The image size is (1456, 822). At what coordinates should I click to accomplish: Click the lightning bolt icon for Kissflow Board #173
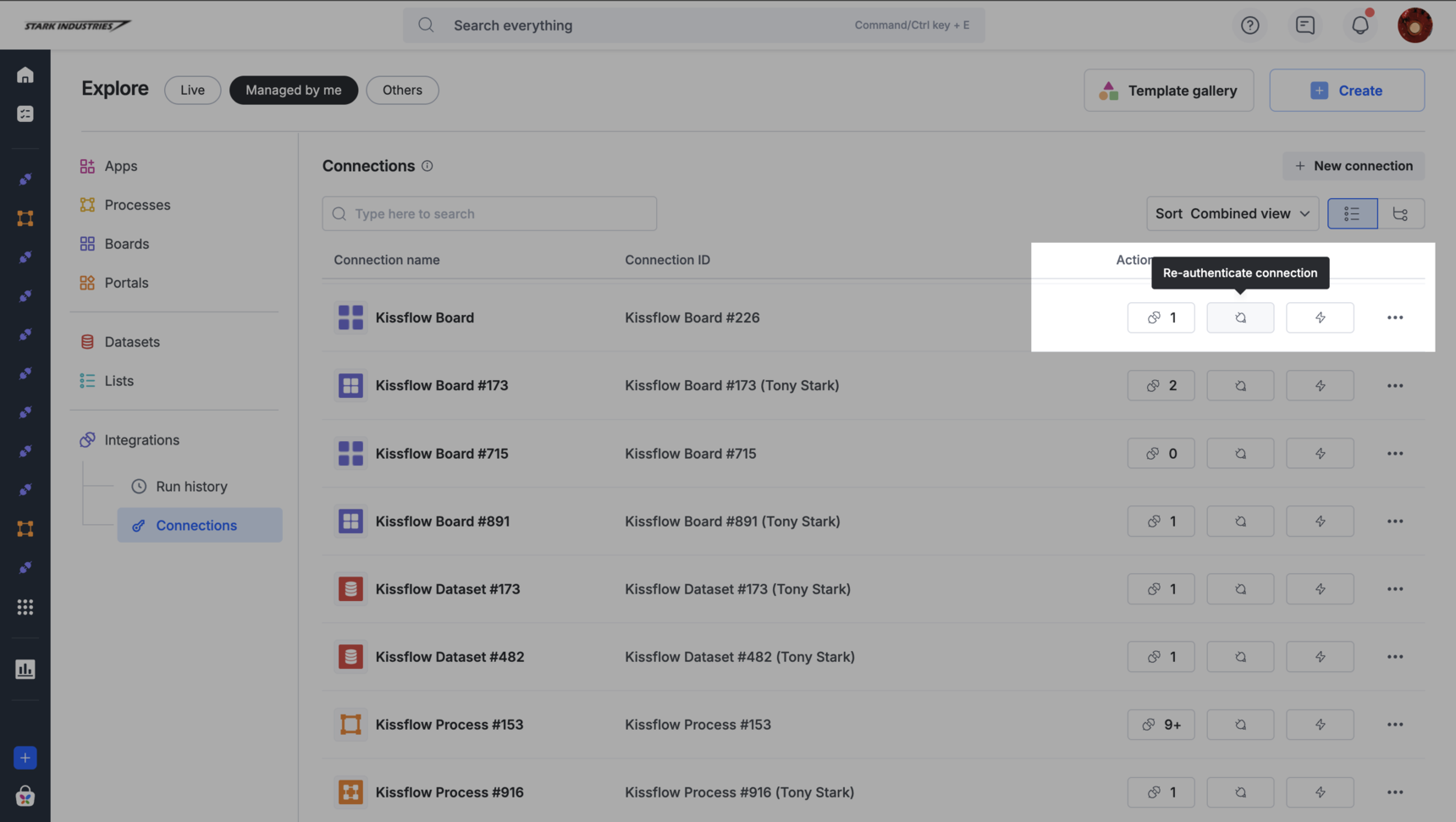pos(1320,385)
